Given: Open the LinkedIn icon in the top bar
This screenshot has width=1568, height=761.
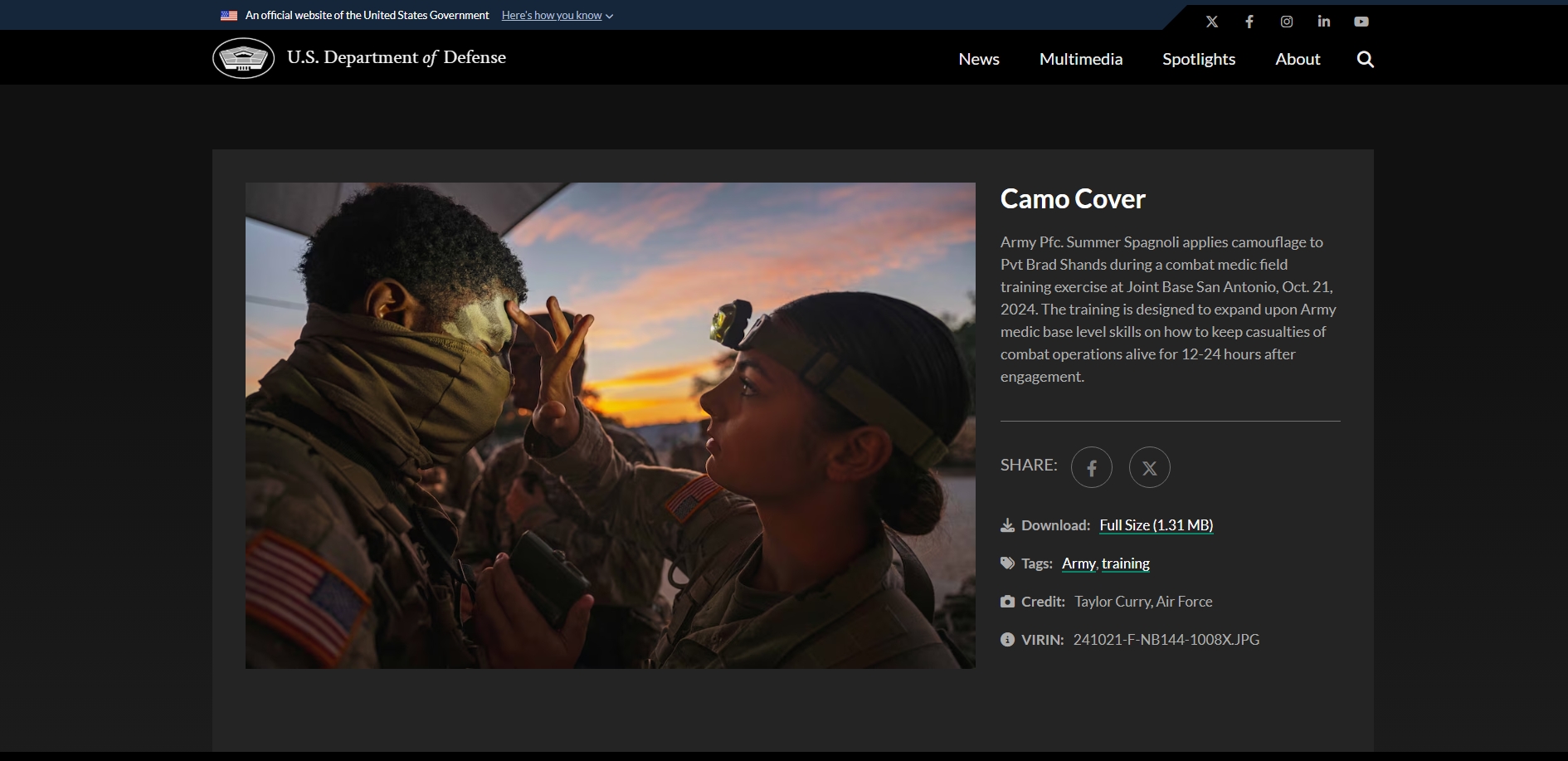Looking at the screenshot, I should (1324, 22).
